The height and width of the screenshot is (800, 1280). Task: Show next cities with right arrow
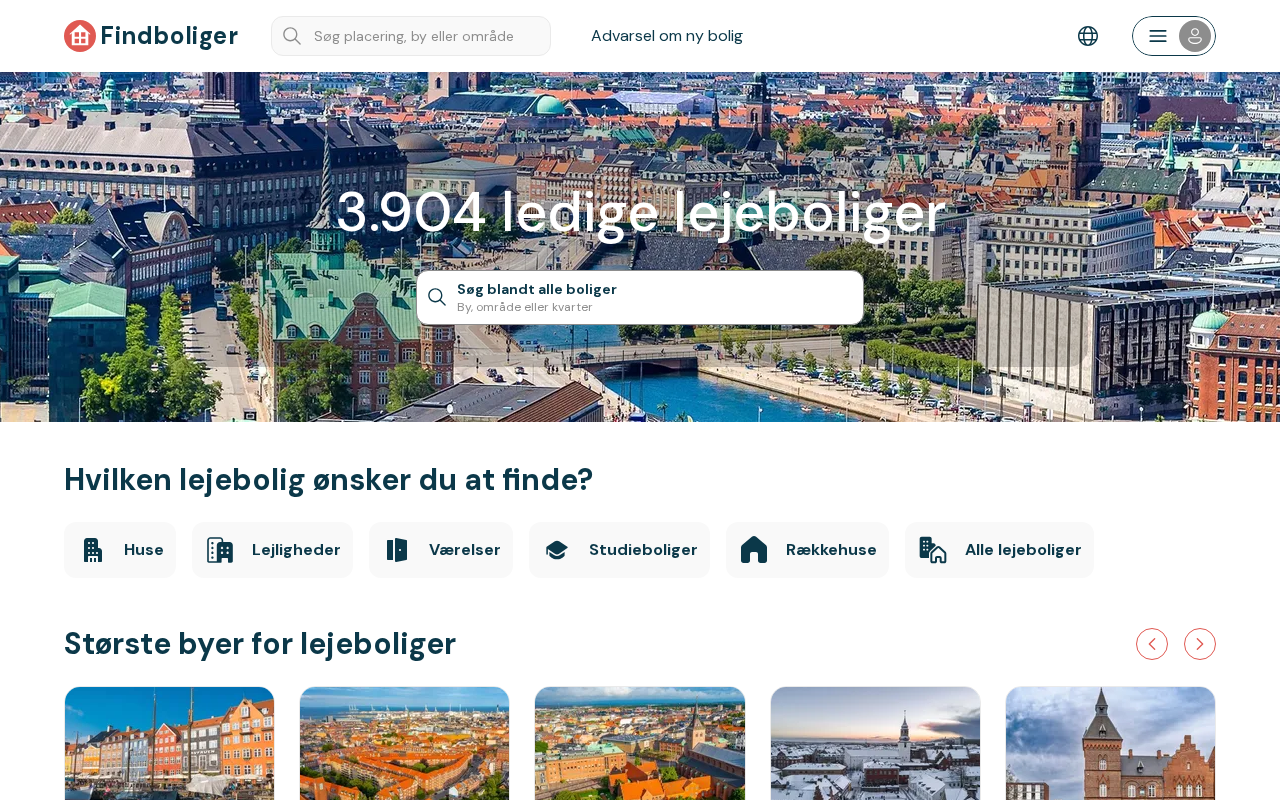[1200, 644]
